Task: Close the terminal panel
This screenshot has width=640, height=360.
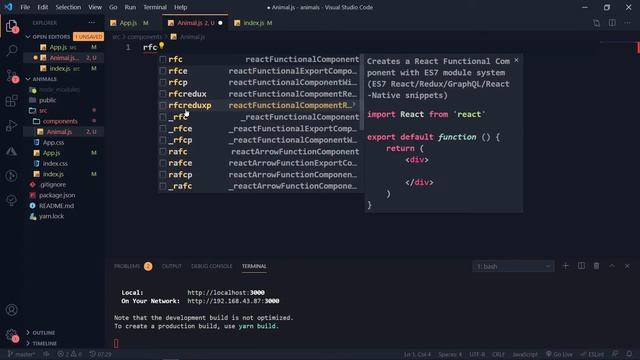Action: tap(627, 266)
